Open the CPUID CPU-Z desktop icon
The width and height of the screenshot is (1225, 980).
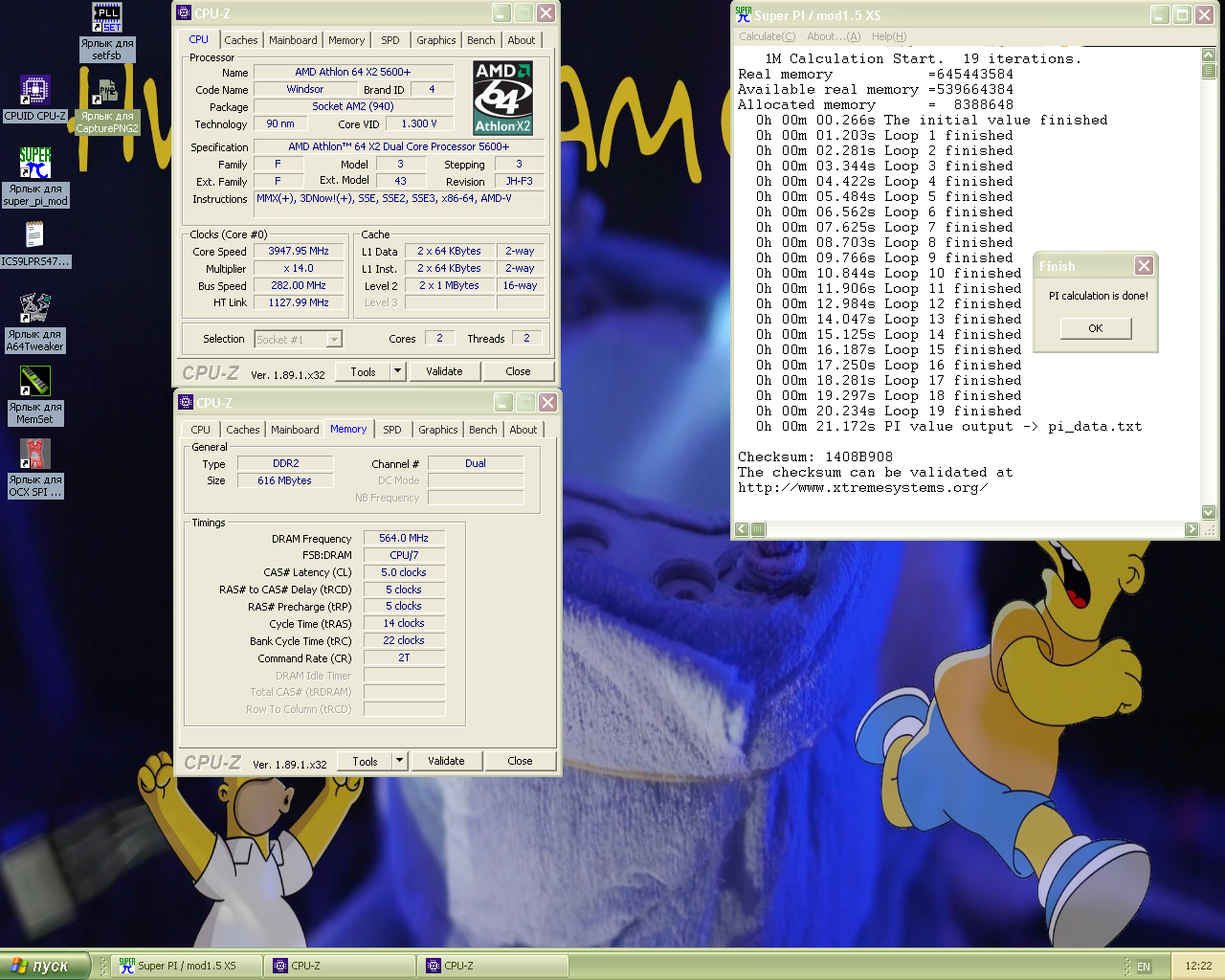(34, 100)
